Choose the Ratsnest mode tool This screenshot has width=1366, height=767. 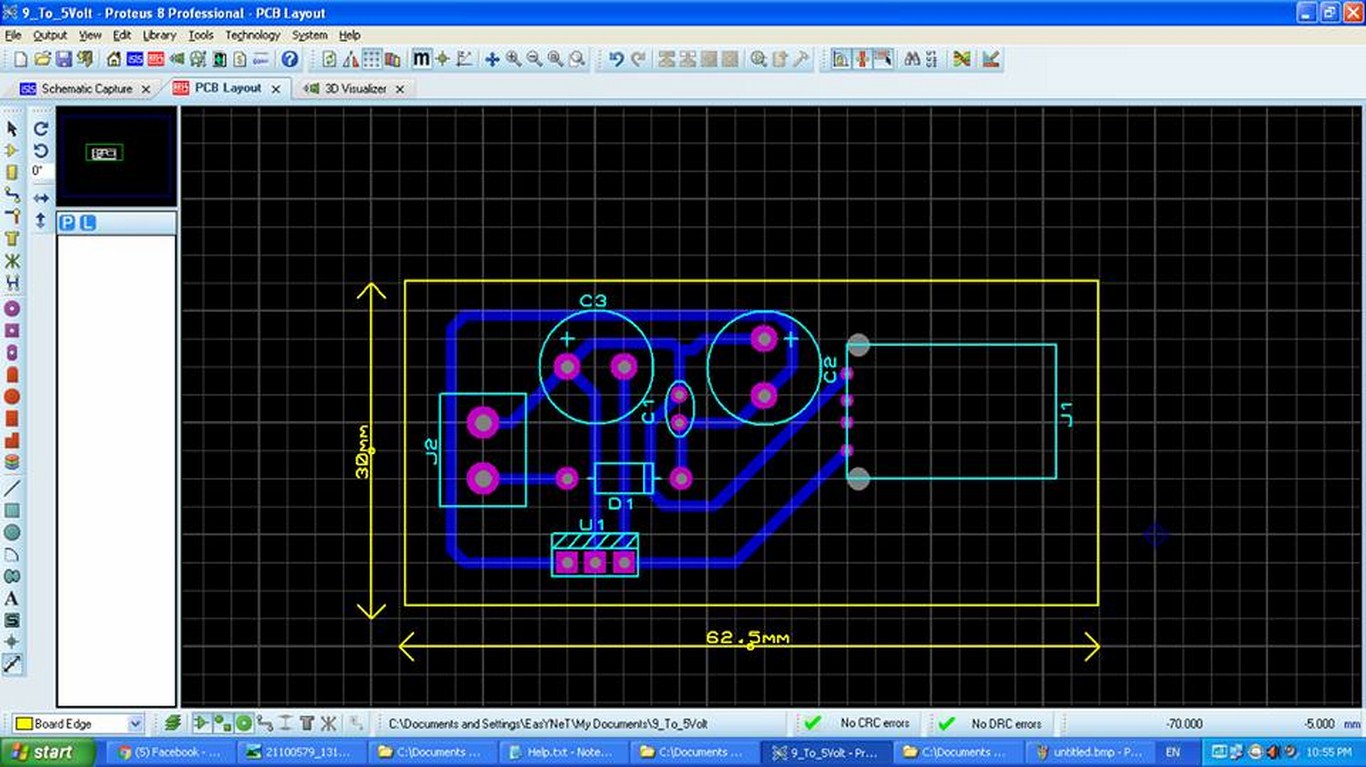tap(12, 261)
